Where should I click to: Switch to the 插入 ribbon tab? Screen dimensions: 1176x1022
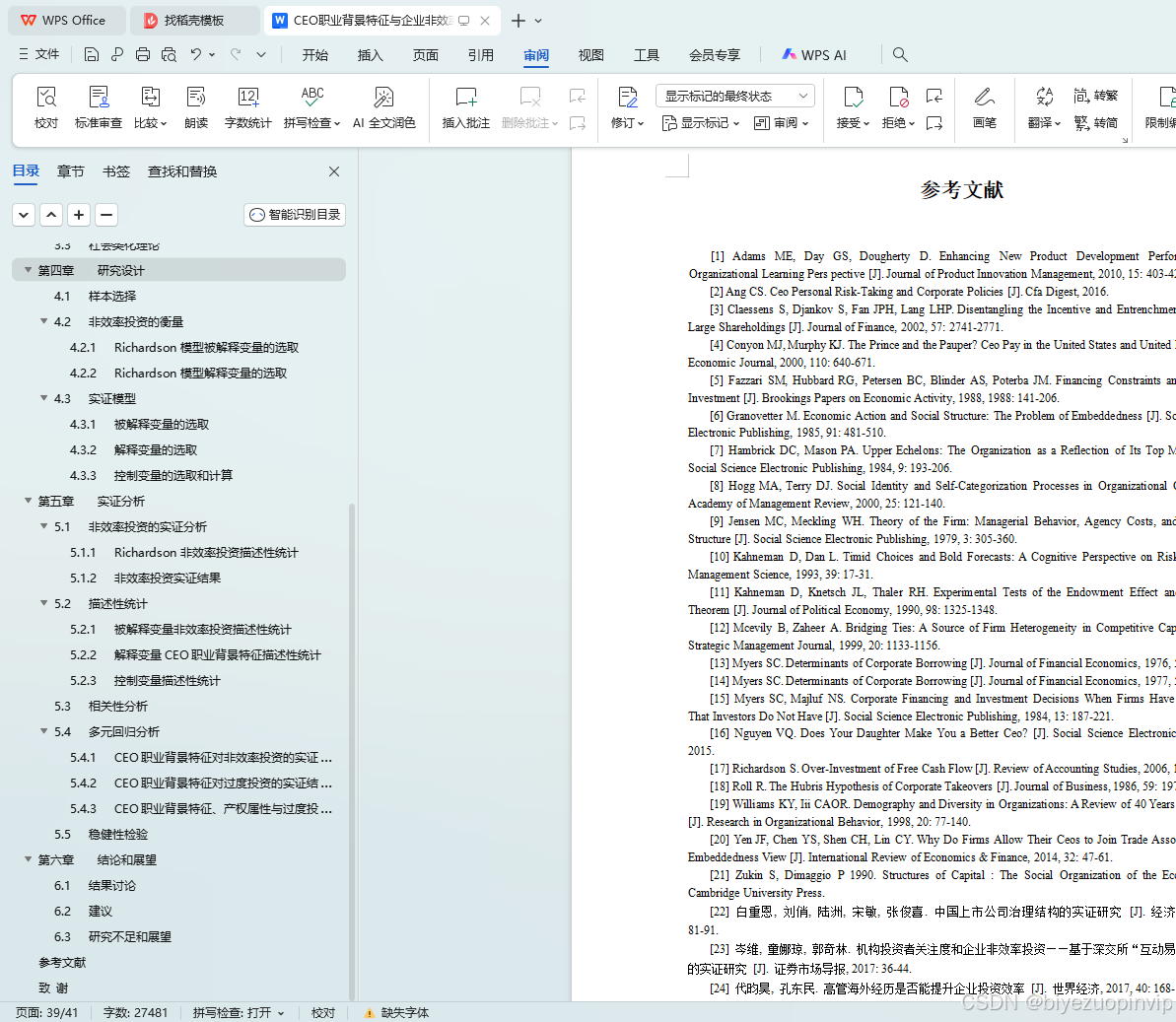pos(370,55)
